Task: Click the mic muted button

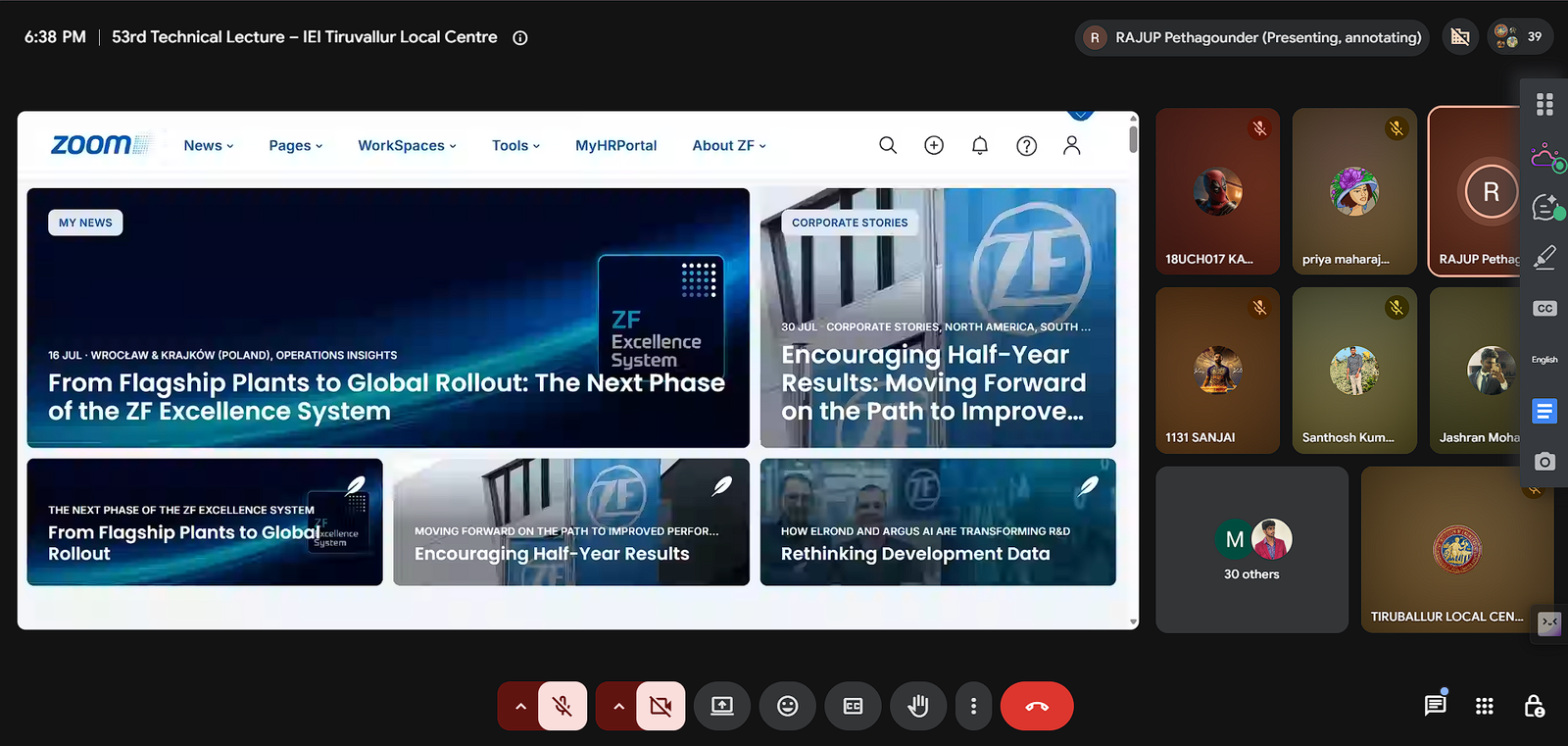Action: (x=563, y=706)
